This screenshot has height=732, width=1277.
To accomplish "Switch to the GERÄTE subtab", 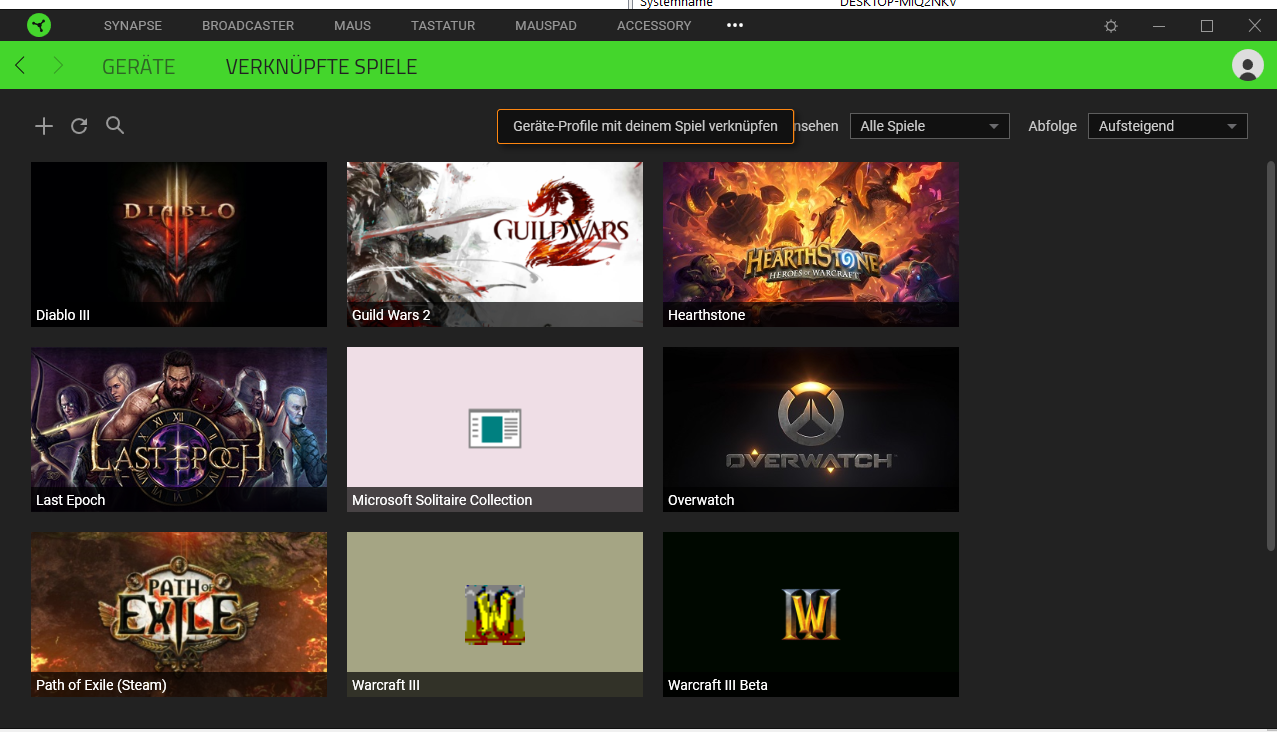I will pos(139,67).
